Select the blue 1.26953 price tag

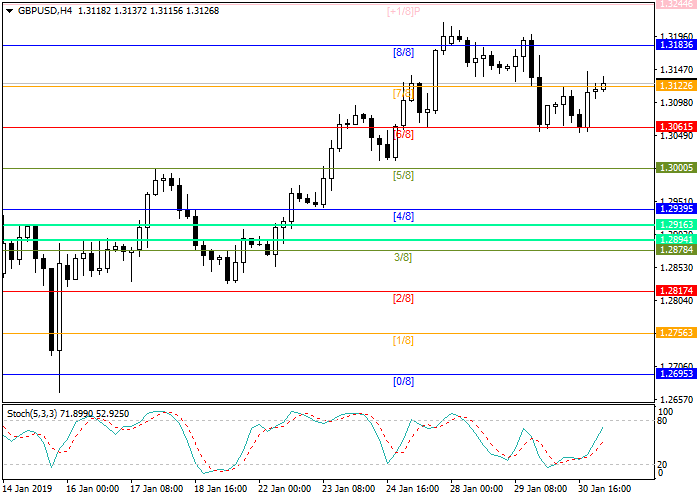tap(675, 374)
